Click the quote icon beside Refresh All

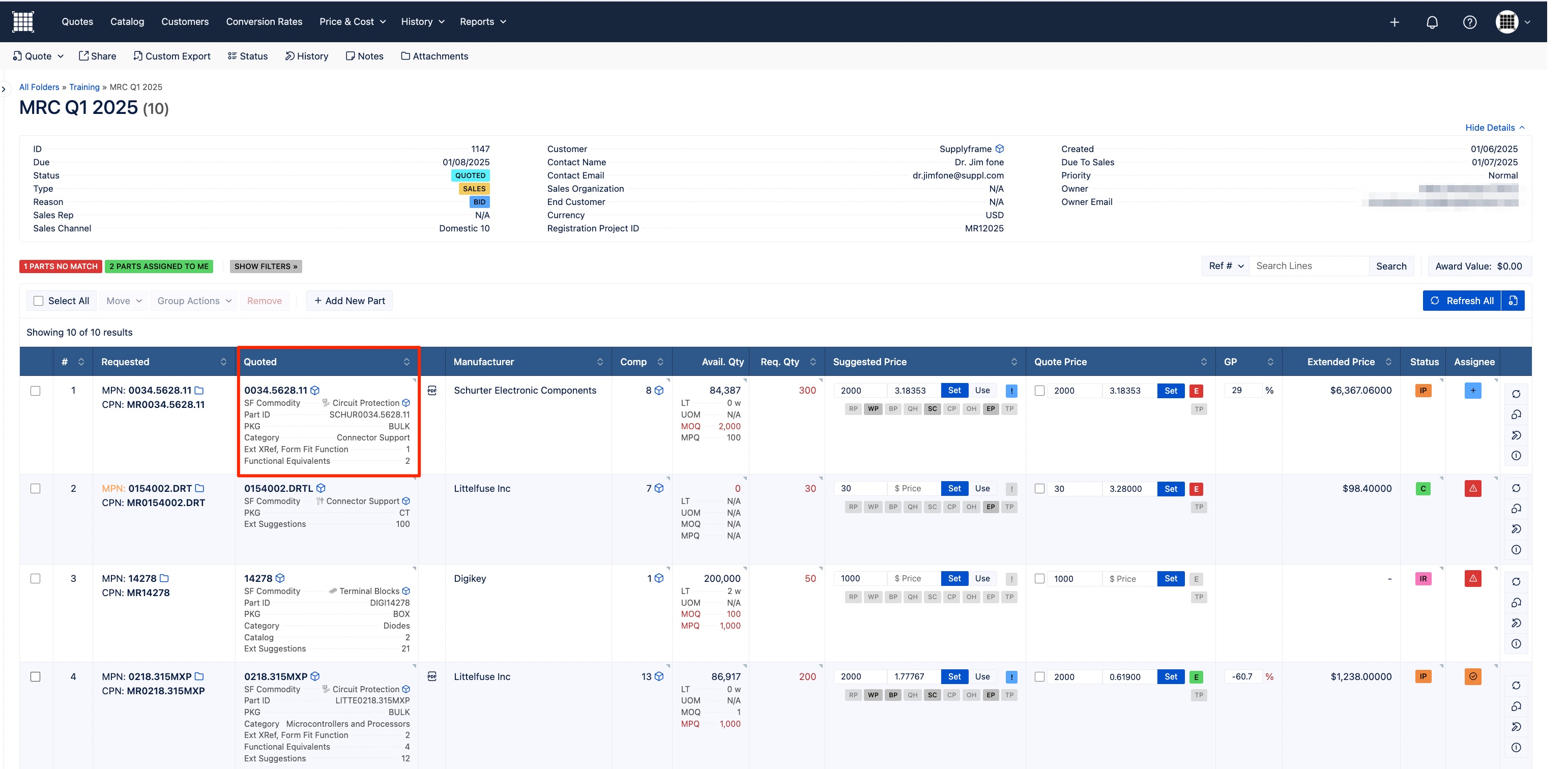pyautogui.click(x=1513, y=301)
